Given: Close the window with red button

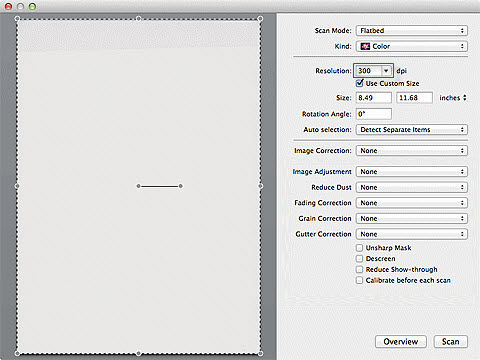Looking at the screenshot, I should [8, 6].
